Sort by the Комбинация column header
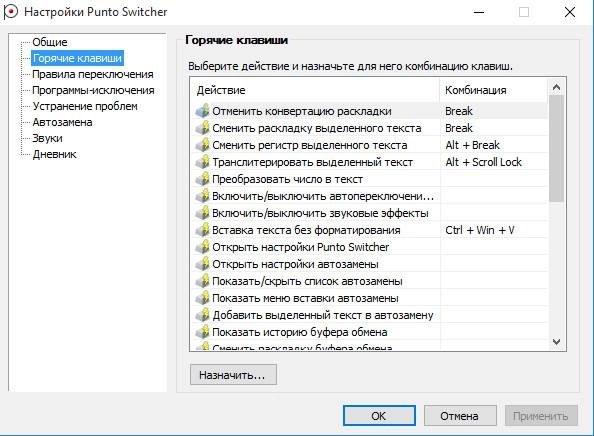The height and width of the screenshot is (436, 594). tap(494, 90)
